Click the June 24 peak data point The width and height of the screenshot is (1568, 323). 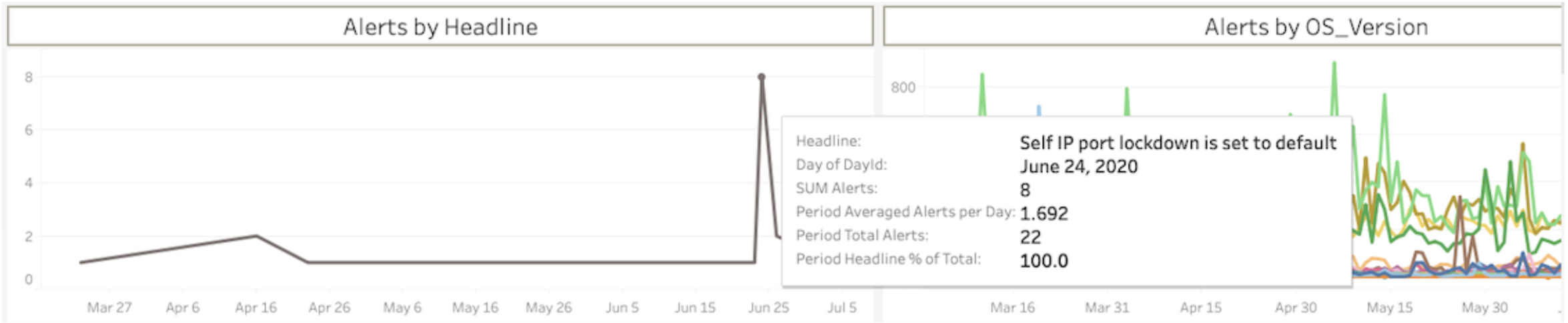tap(761, 77)
